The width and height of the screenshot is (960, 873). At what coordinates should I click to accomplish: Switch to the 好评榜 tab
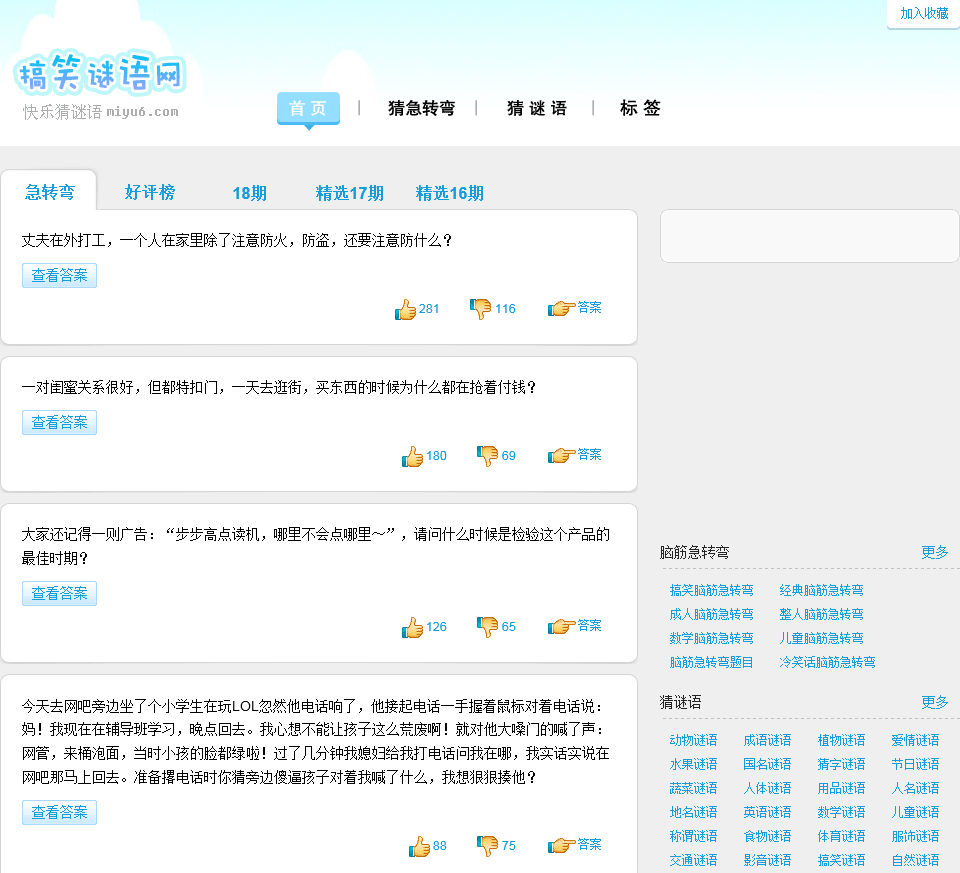coord(150,192)
